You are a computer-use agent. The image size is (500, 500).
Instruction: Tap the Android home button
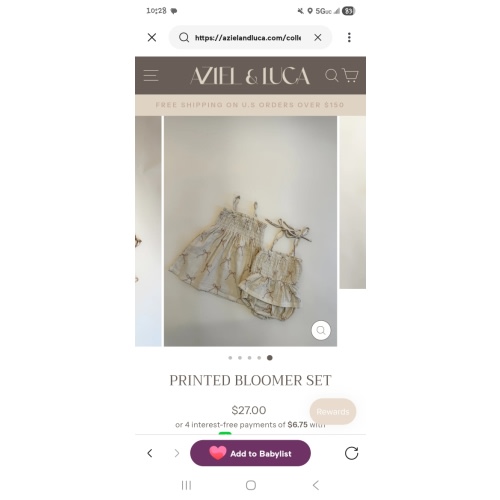pos(251,485)
